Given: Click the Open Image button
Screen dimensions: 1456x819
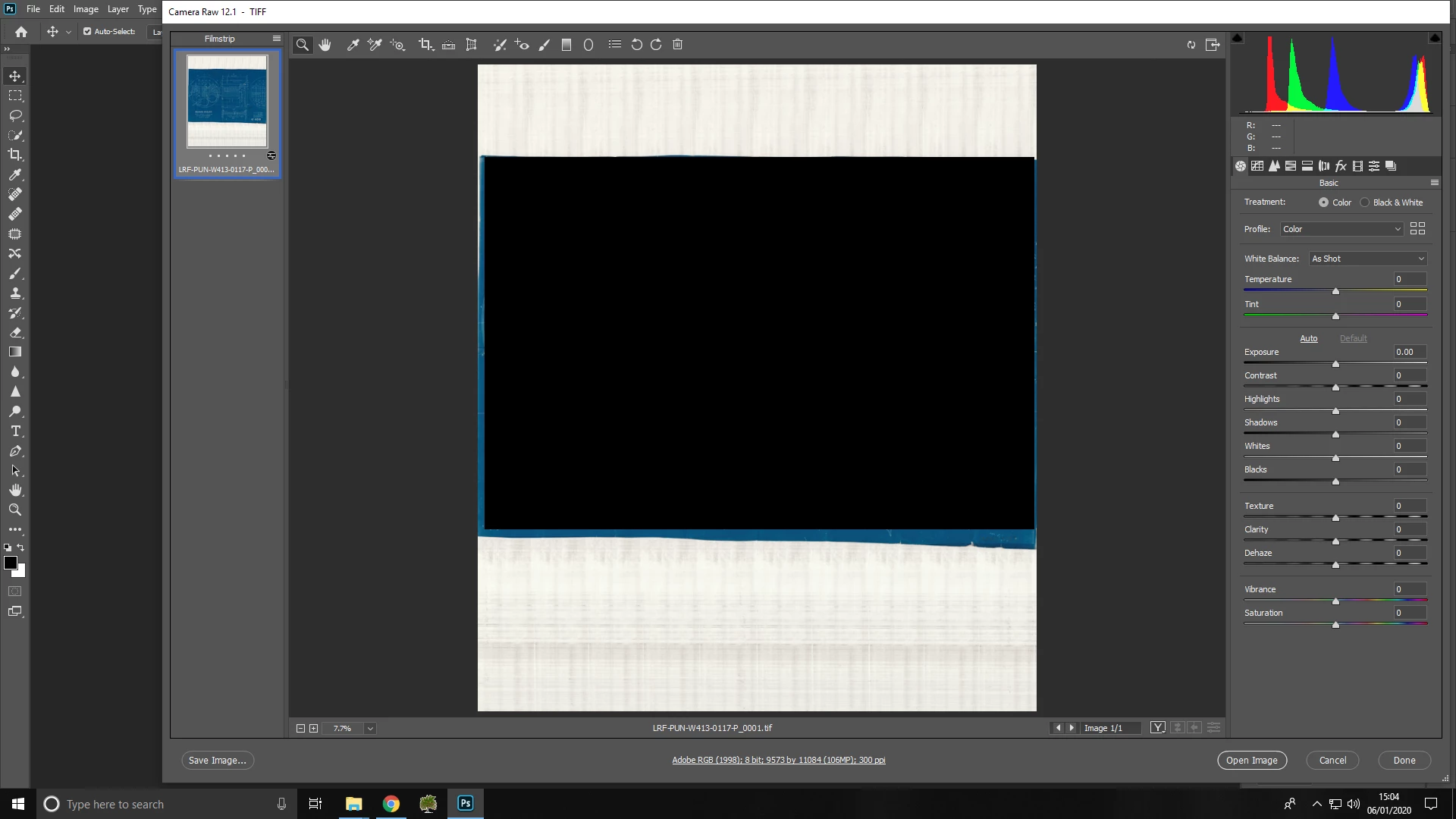Looking at the screenshot, I should click(x=1251, y=760).
